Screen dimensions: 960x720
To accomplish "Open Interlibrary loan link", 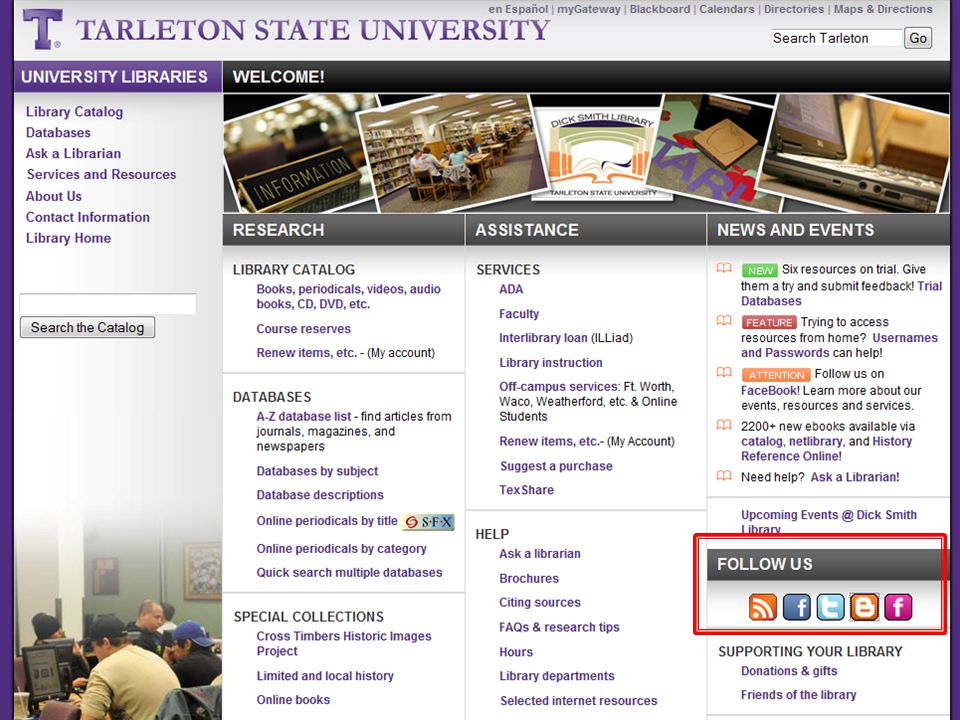I will click(x=543, y=338).
